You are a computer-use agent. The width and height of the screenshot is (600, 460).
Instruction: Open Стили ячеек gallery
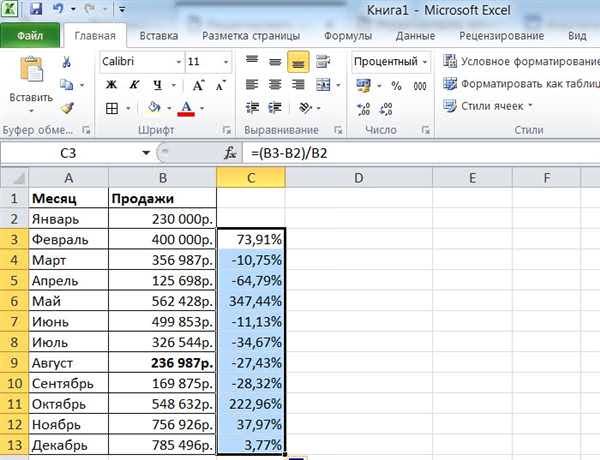[489, 106]
